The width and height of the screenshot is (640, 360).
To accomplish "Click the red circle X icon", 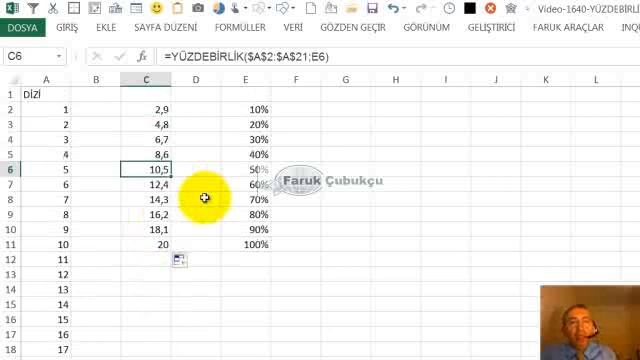I will 491,8.
